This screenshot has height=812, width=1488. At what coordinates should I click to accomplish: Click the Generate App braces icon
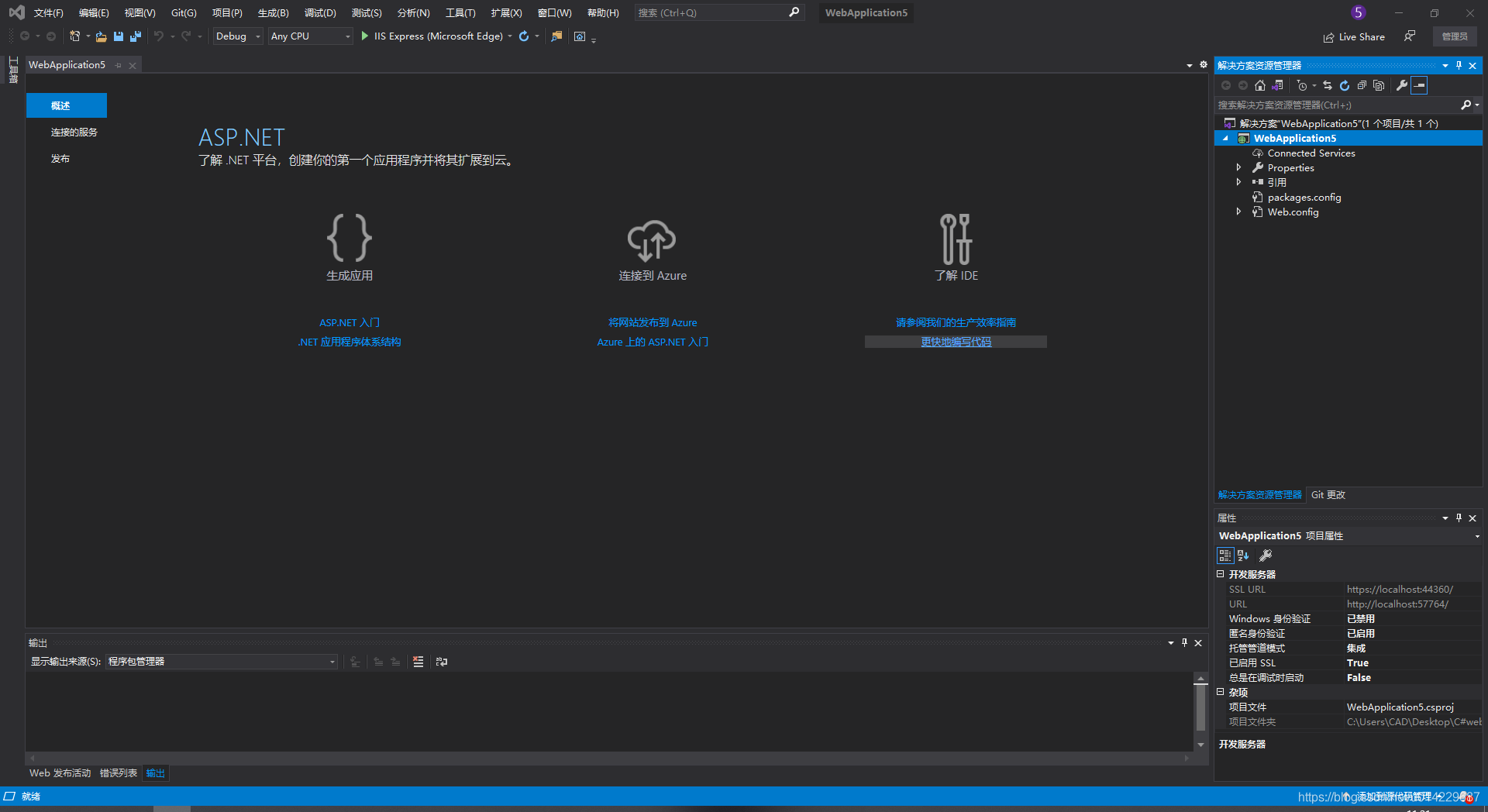click(x=349, y=238)
